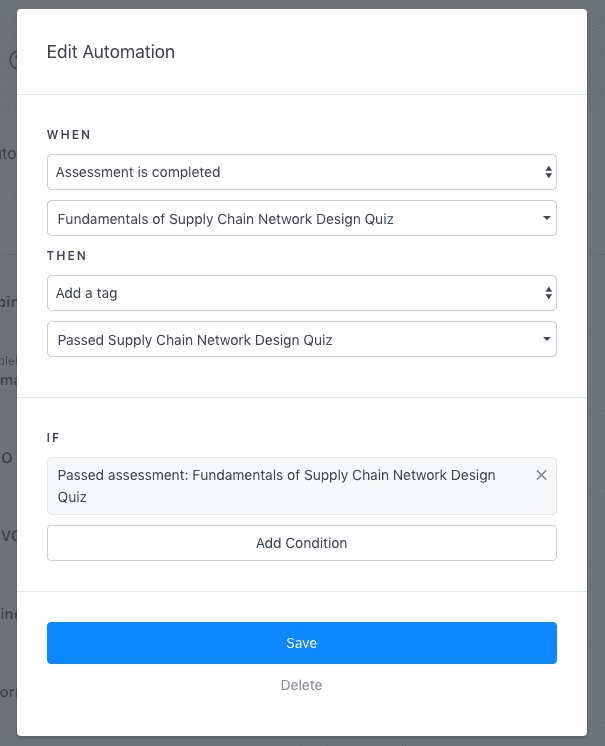This screenshot has width=605, height=746.
Task: Open the "Add a tag" action dropdown
Action: (290, 293)
